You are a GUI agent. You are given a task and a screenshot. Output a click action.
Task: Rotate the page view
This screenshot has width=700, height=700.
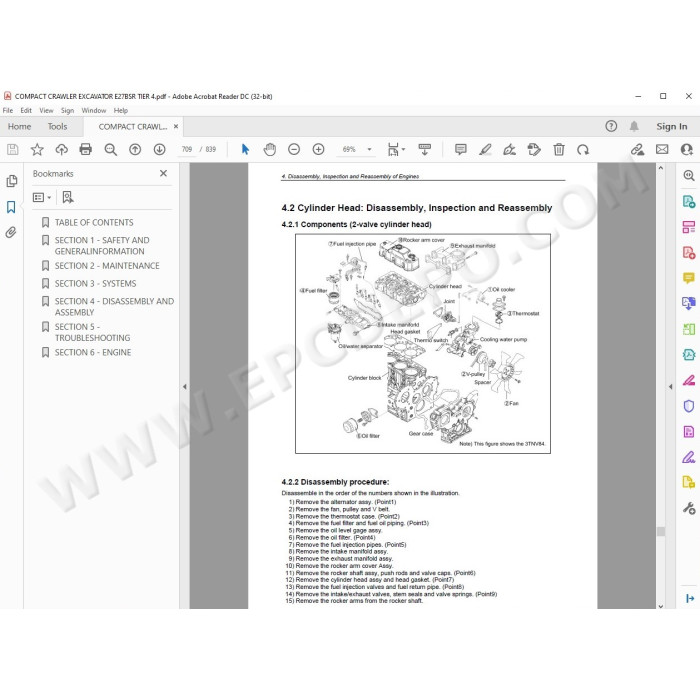click(583, 150)
